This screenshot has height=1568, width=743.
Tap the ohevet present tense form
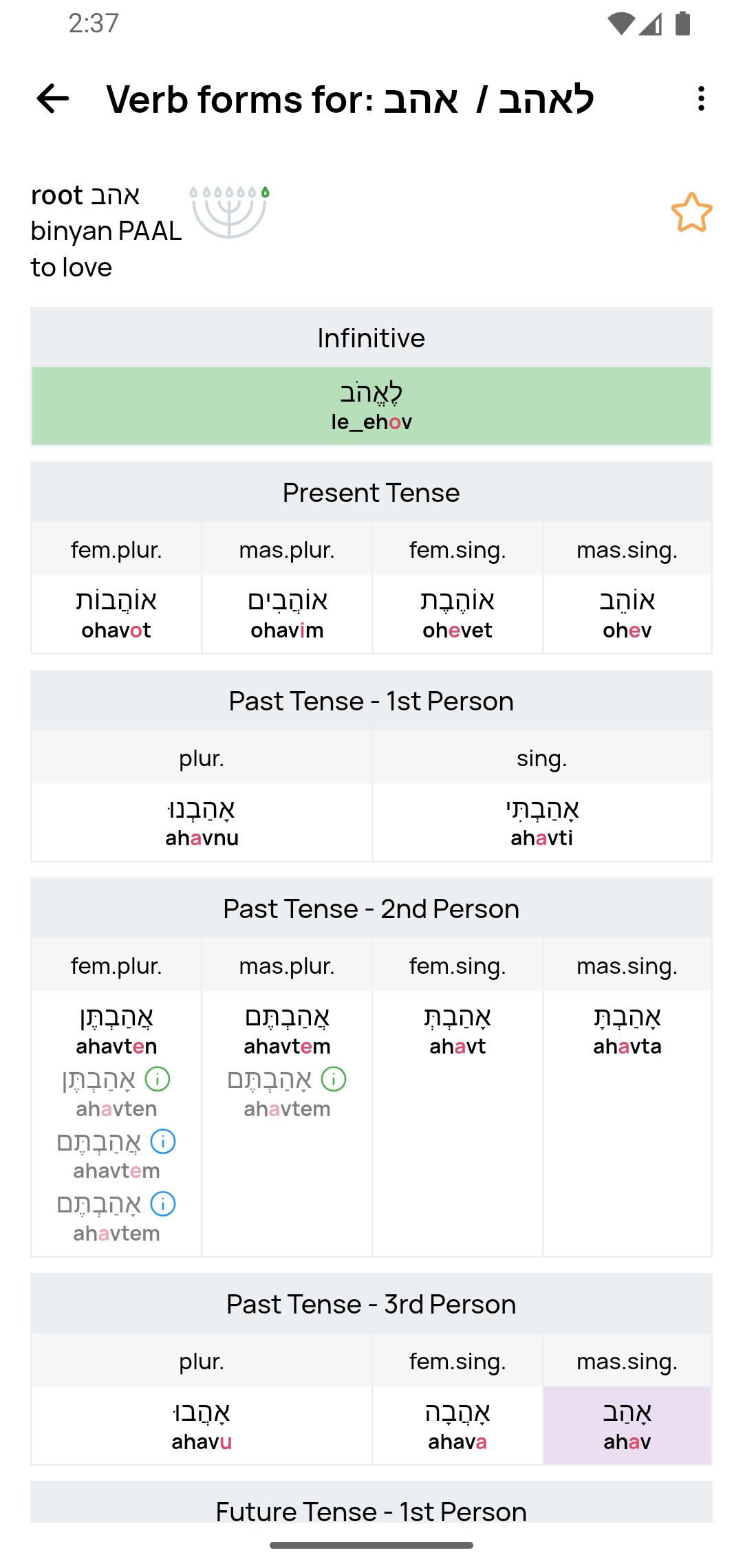(457, 614)
